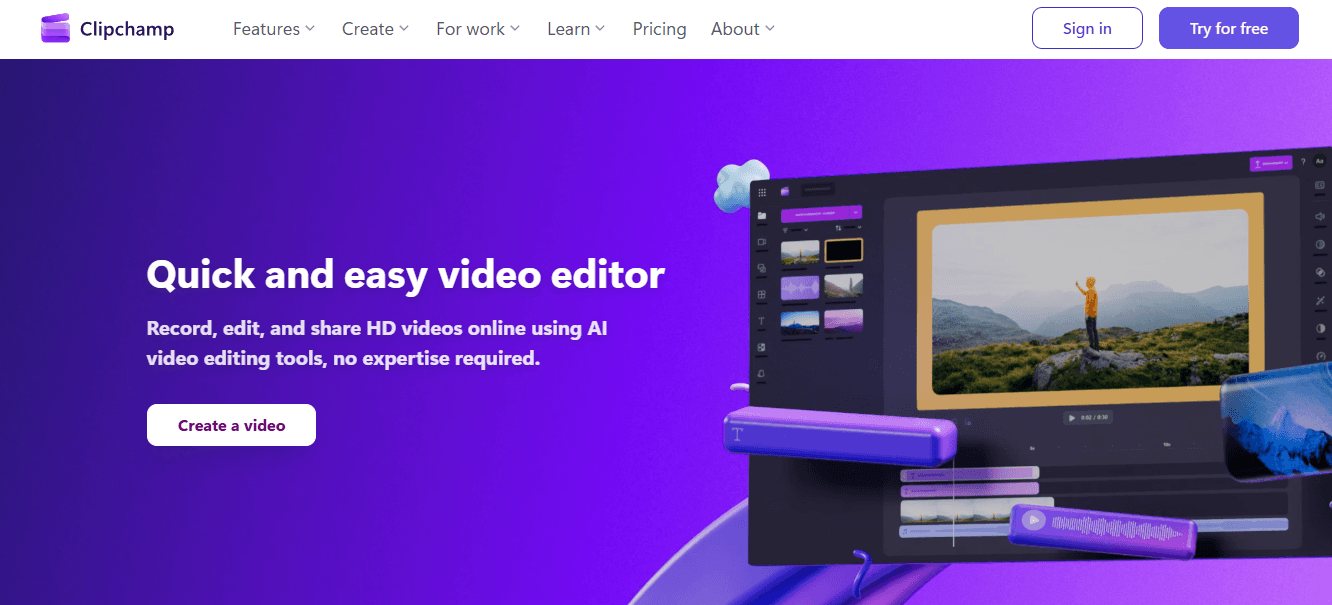Open the Create dropdown in navigation
This screenshot has height=605, width=1332.
374,29
